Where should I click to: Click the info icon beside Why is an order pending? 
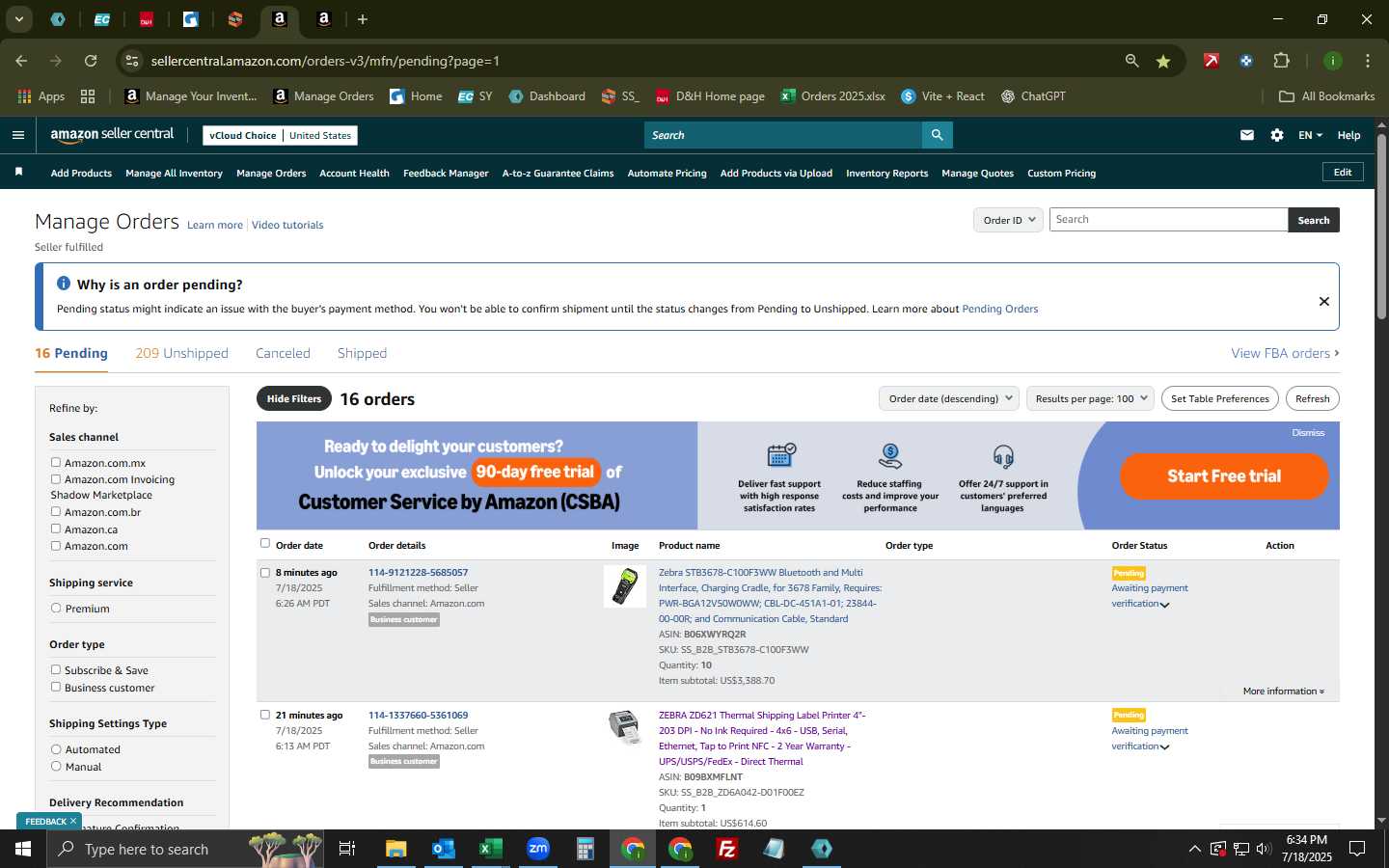tap(64, 284)
